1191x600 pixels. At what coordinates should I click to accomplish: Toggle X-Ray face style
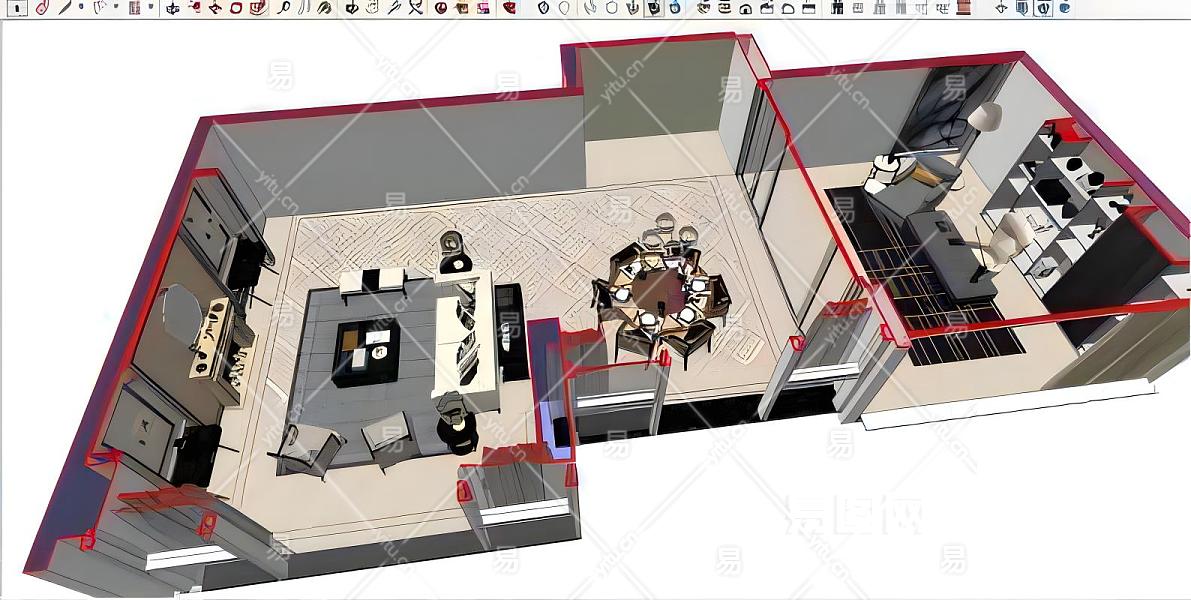[544, 8]
